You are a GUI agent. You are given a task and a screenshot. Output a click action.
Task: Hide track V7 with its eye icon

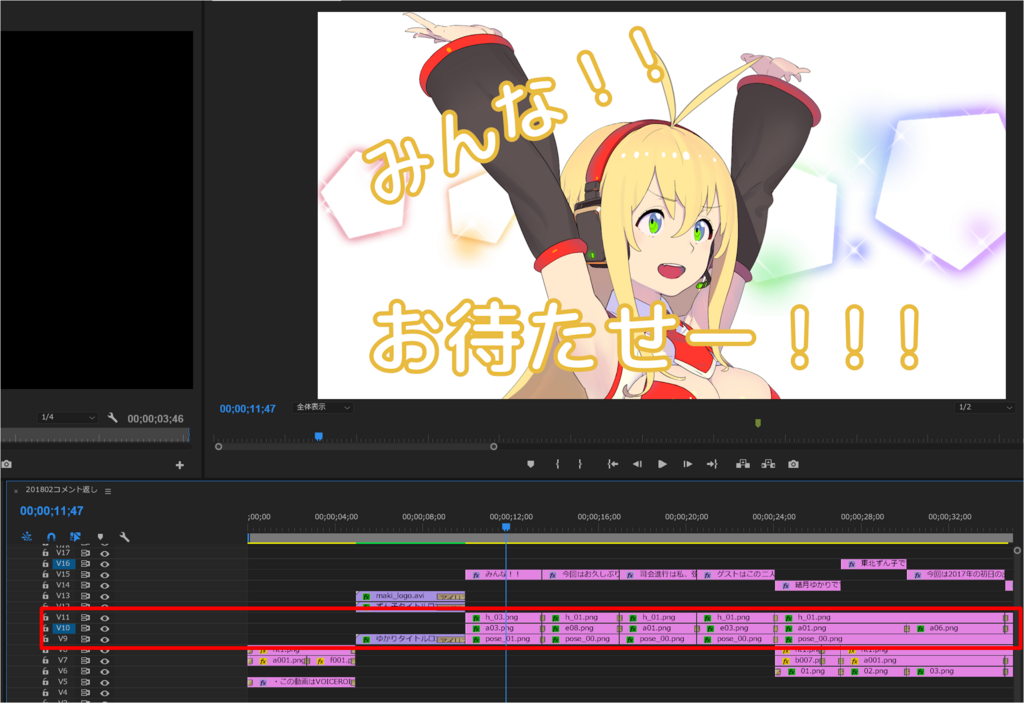(x=104, y=661)
